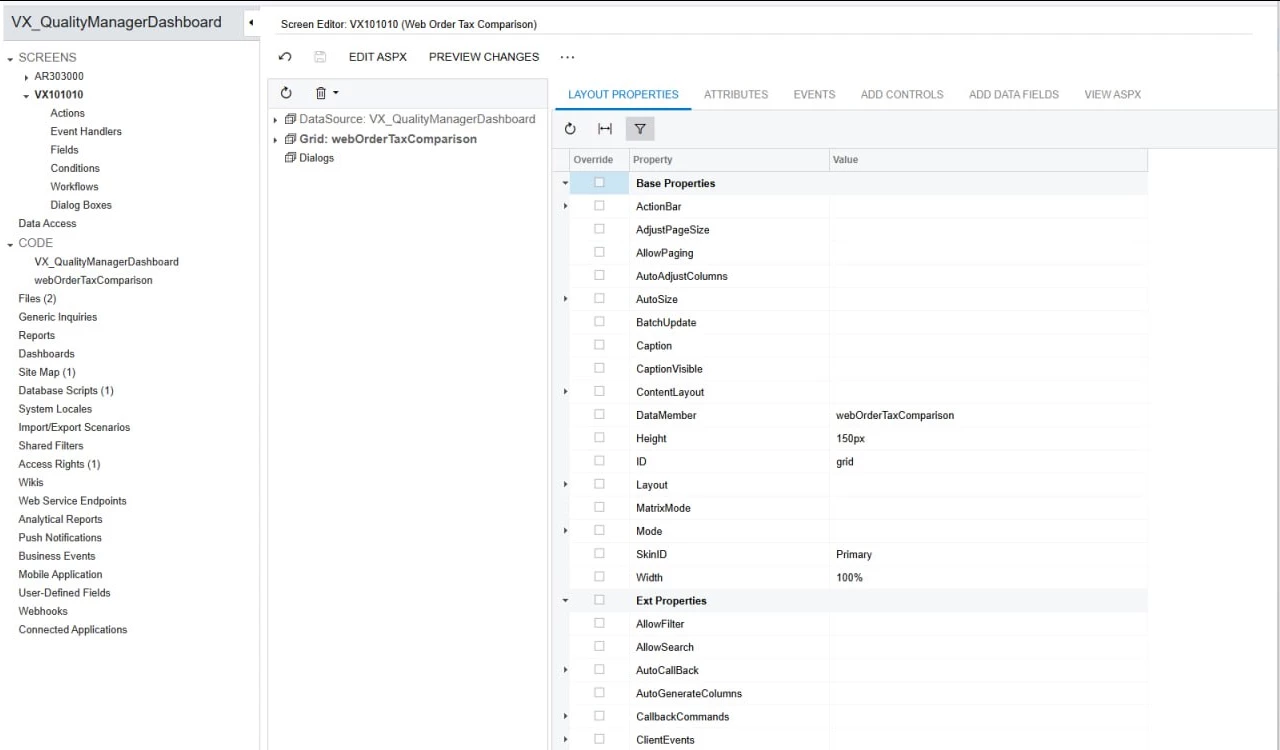This screenshot has width=1280, height=750.
Task: Switch to the Attributes tab
Action: (736, 94)
